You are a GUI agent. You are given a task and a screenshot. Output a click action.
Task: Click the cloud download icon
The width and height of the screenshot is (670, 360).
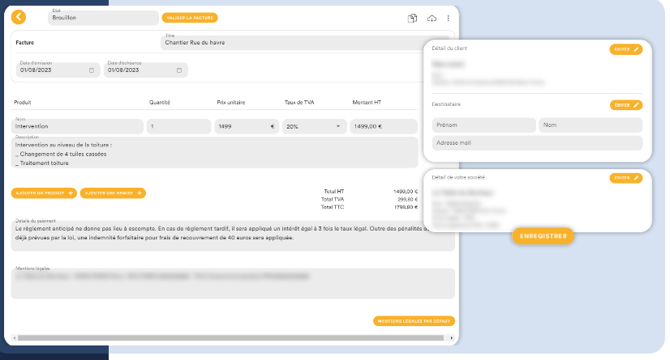[x=432, y=18]
